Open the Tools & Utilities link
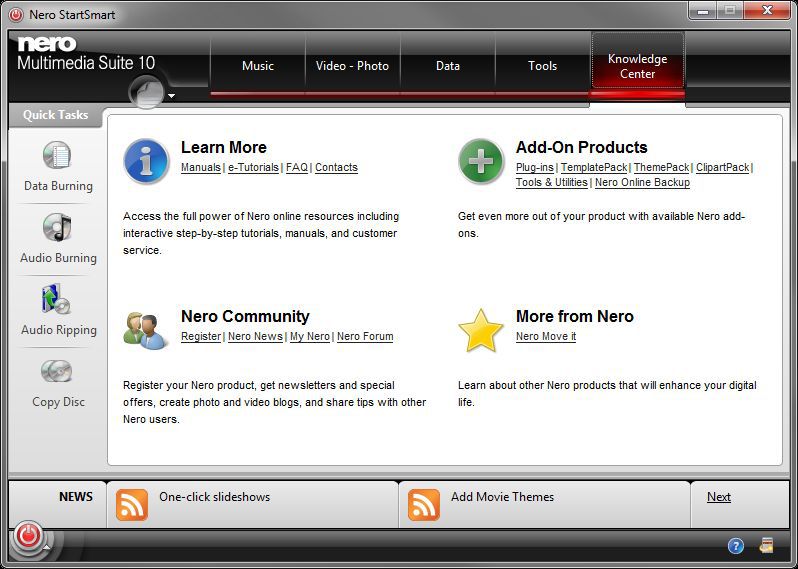 pos(552,182)
